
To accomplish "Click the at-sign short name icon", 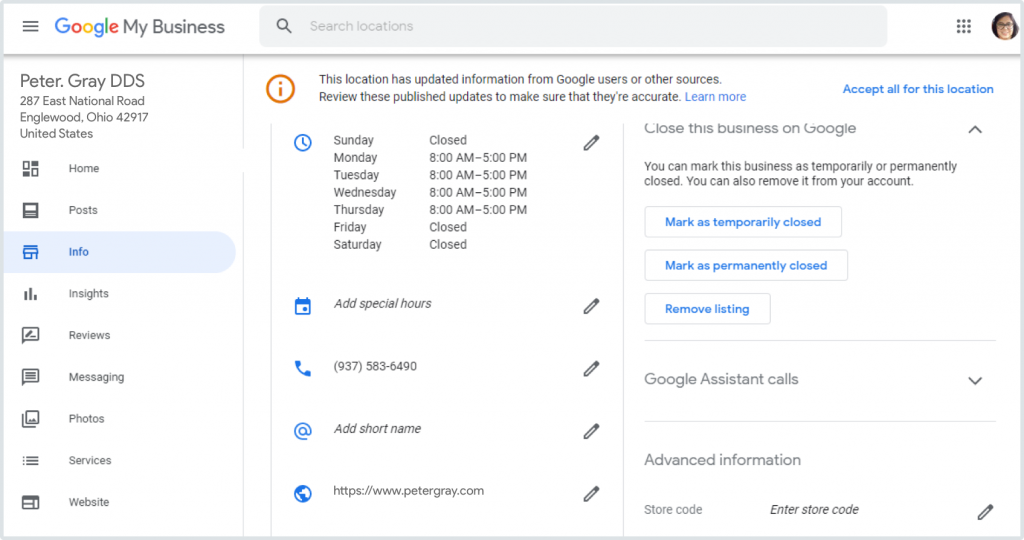I will [302, 431].
